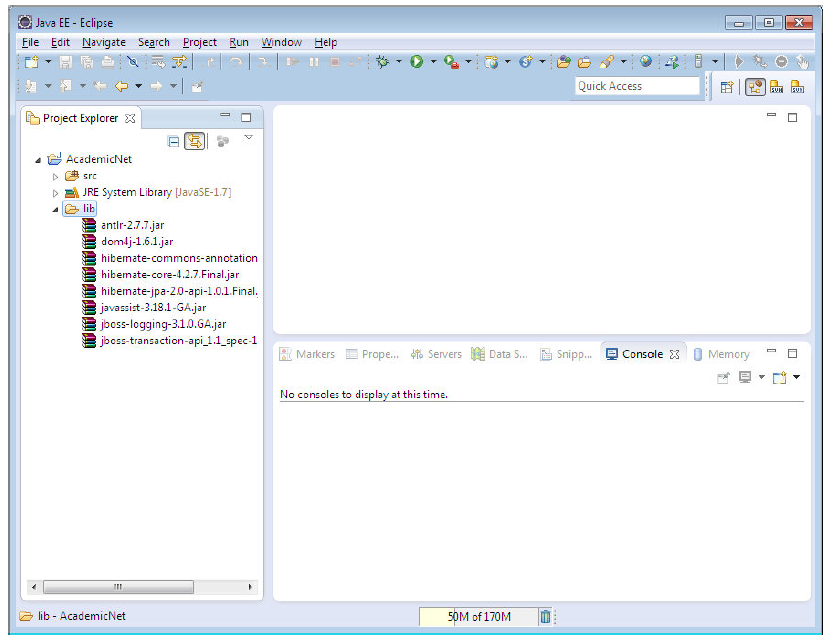Toggle Link with Editor in Project Explorer
833x639 pixels.
pos(194,141)
